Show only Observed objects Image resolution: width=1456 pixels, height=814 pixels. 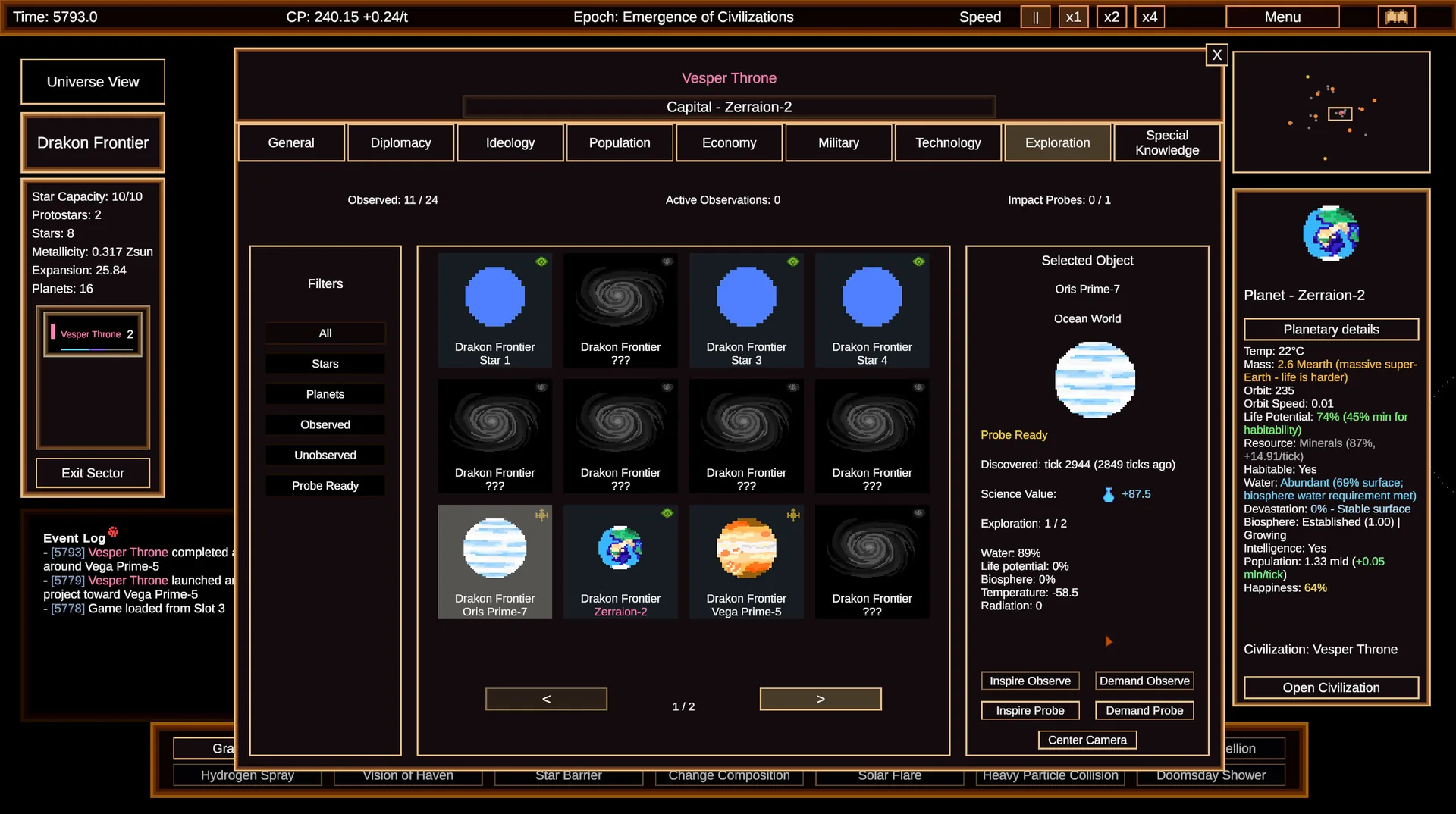click(x=325, y=424)
